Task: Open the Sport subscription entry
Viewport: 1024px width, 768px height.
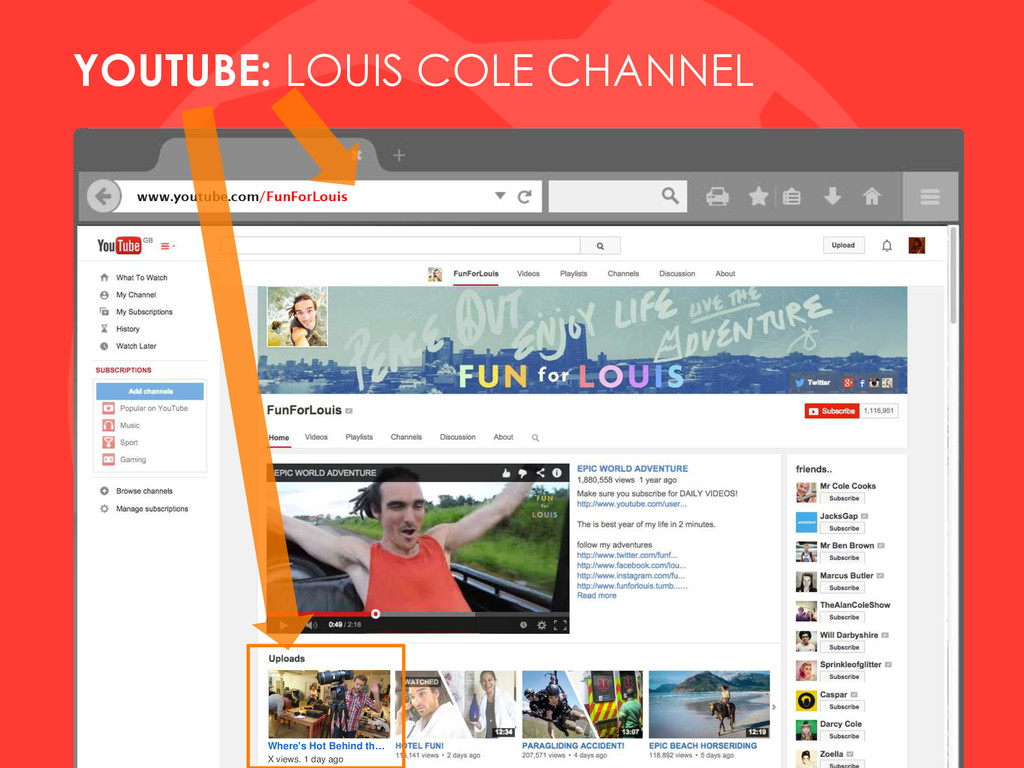Action: point(129,442)
